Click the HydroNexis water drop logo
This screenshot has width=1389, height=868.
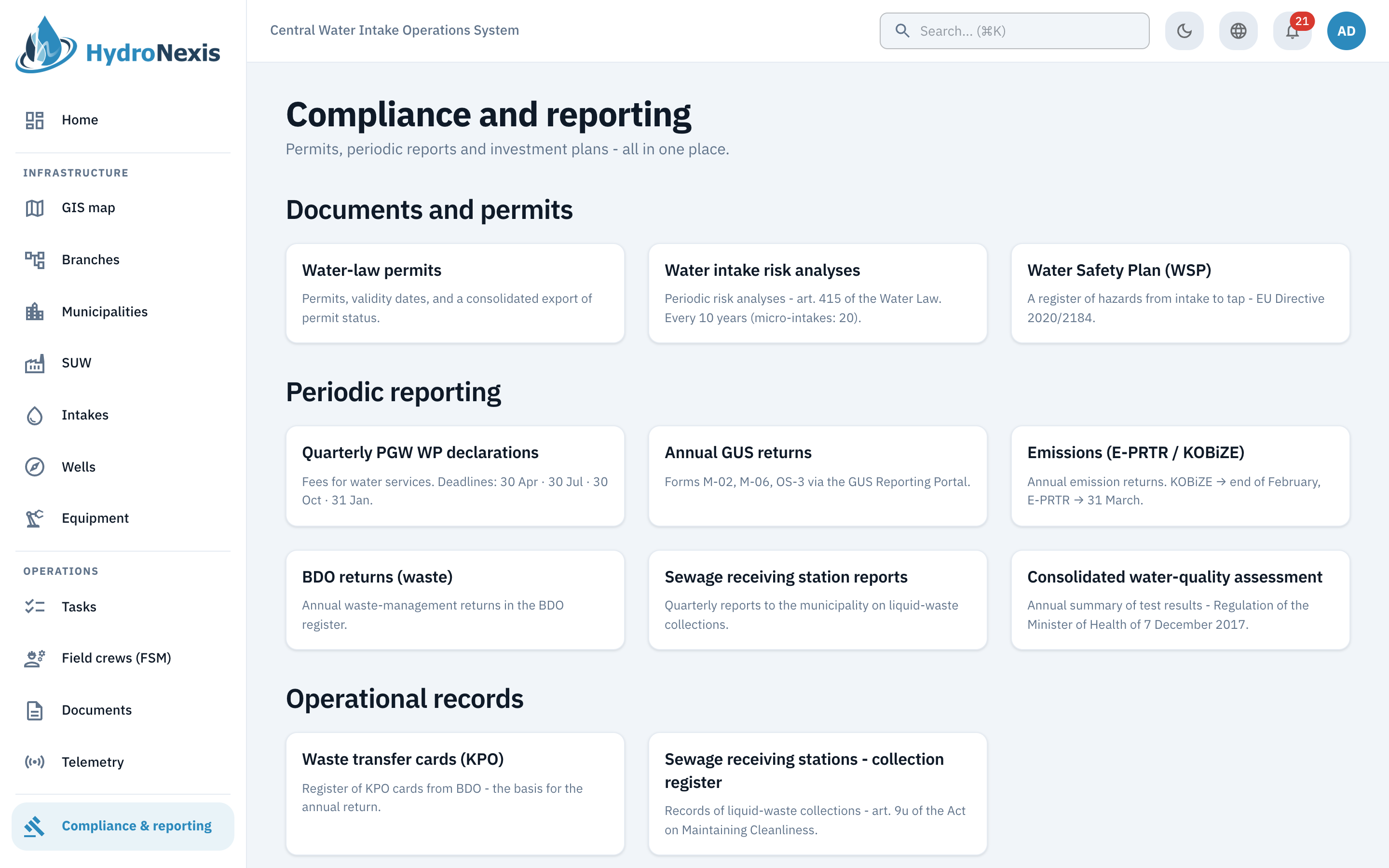coord(46,45)
